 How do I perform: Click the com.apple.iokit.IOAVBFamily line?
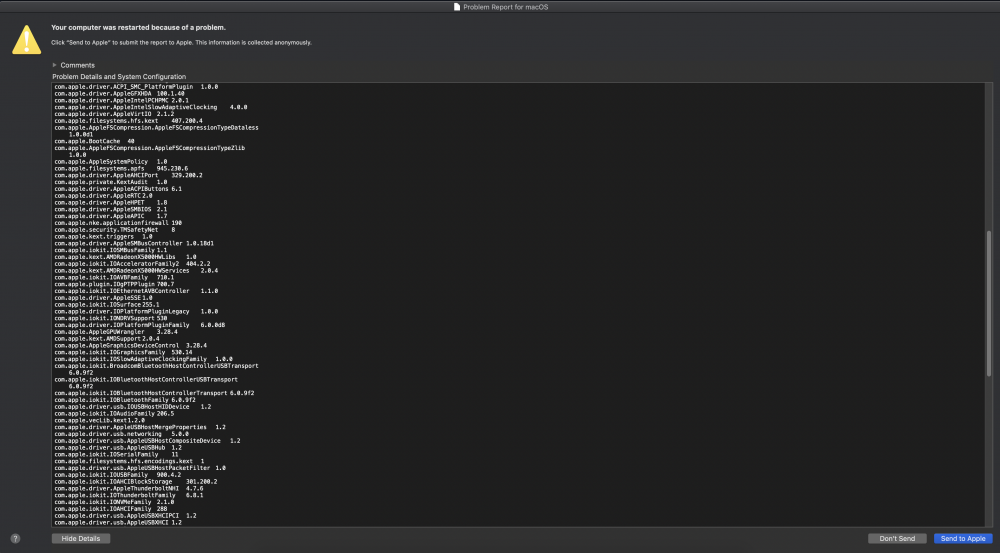pos(114,277)
